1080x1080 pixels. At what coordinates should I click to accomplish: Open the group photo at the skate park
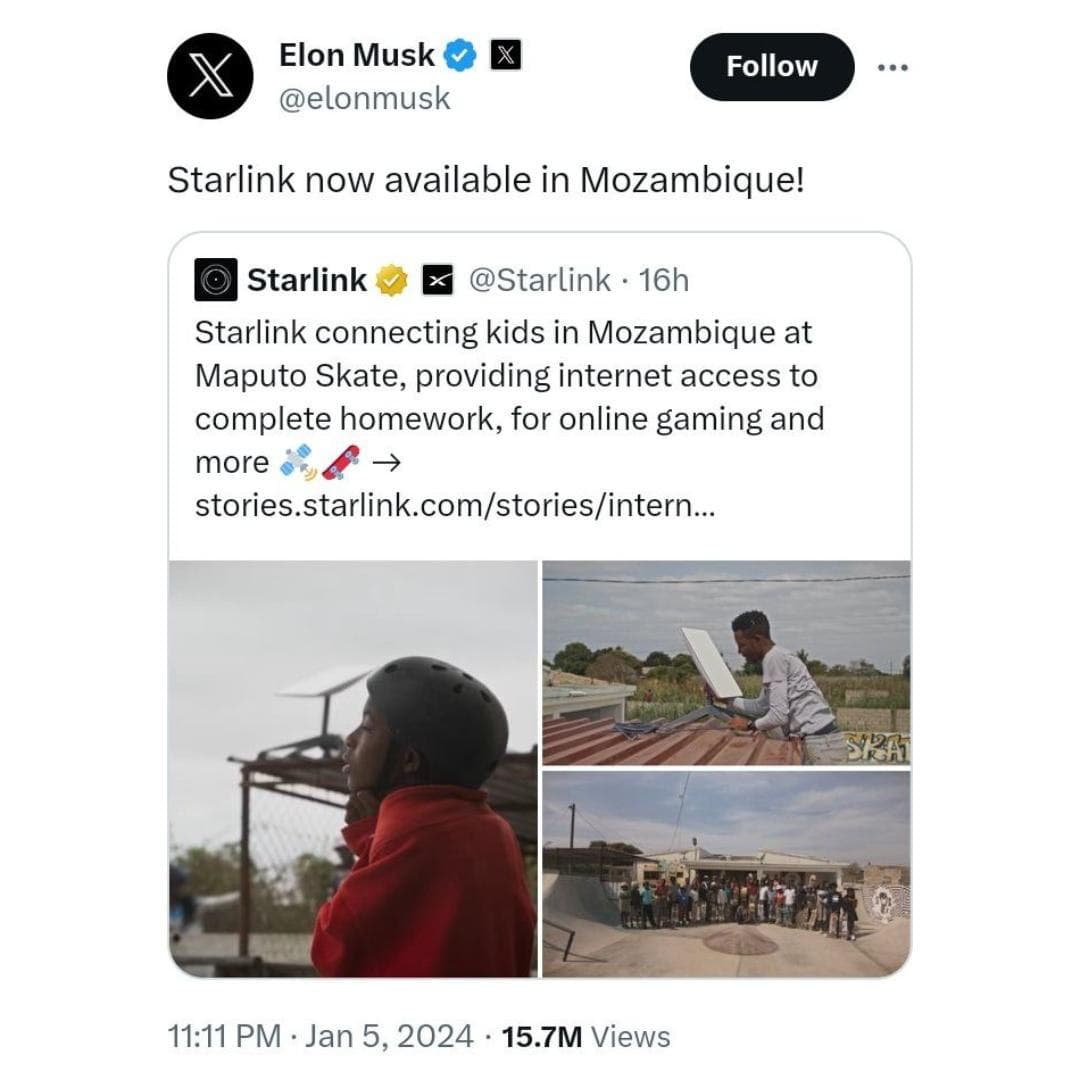coord(726,873)
